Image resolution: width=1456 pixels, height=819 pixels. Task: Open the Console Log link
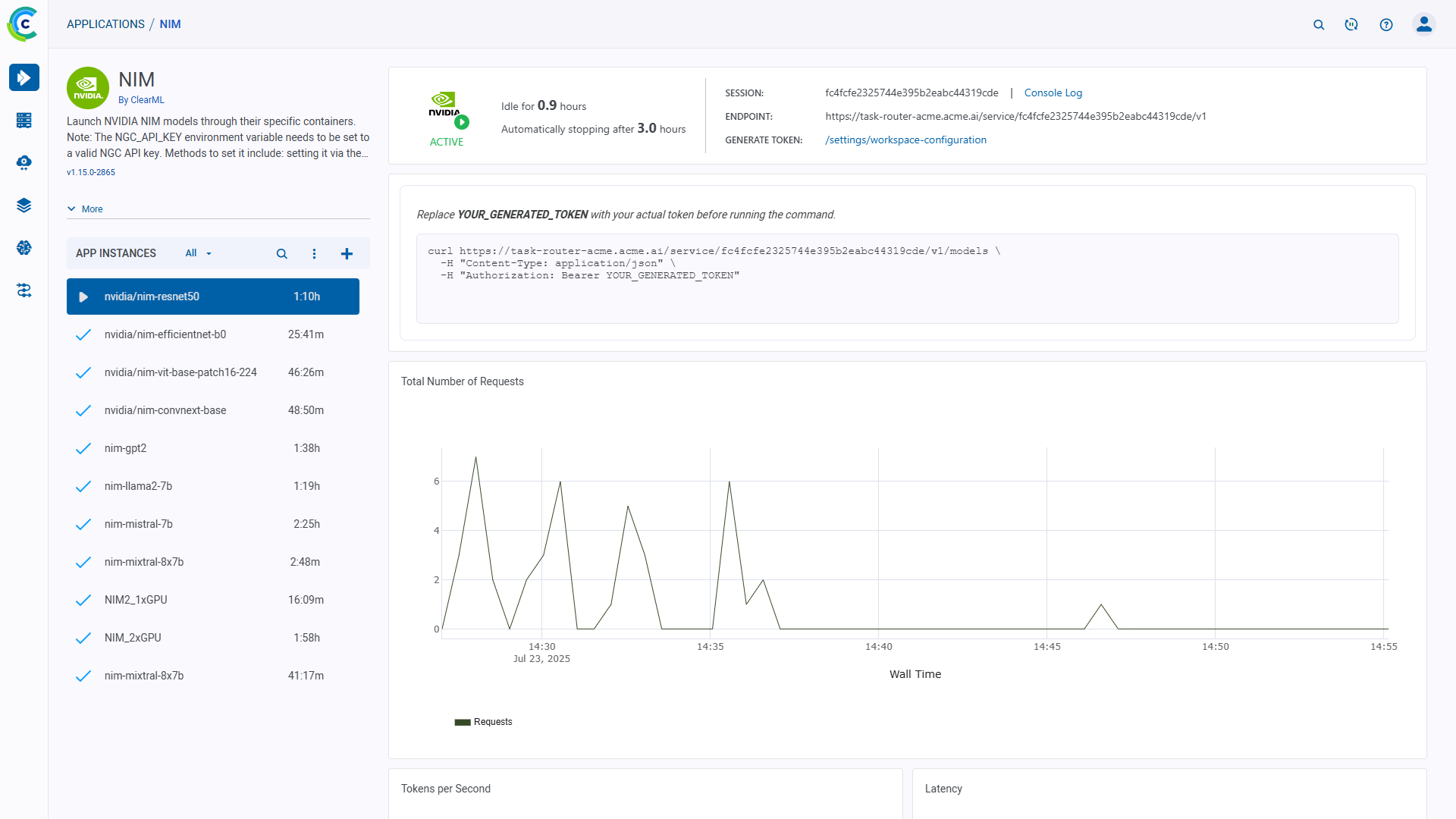[1053, 93]
